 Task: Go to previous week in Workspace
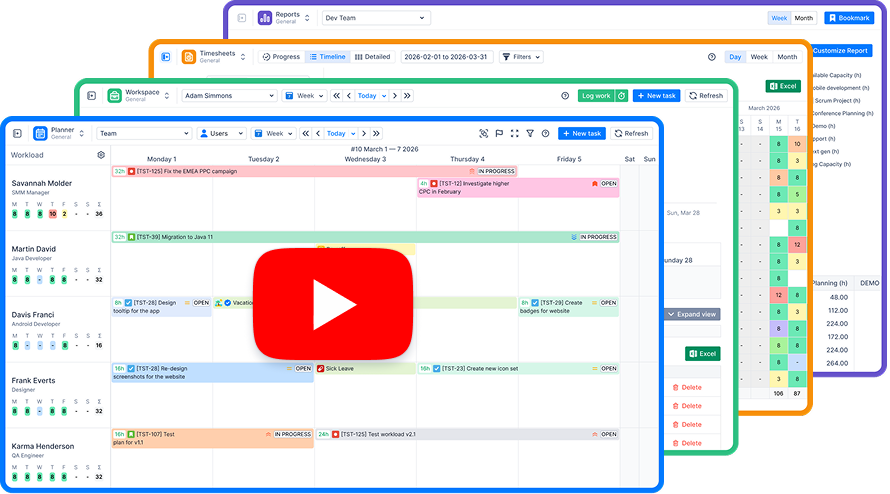(x=349, y=96)
